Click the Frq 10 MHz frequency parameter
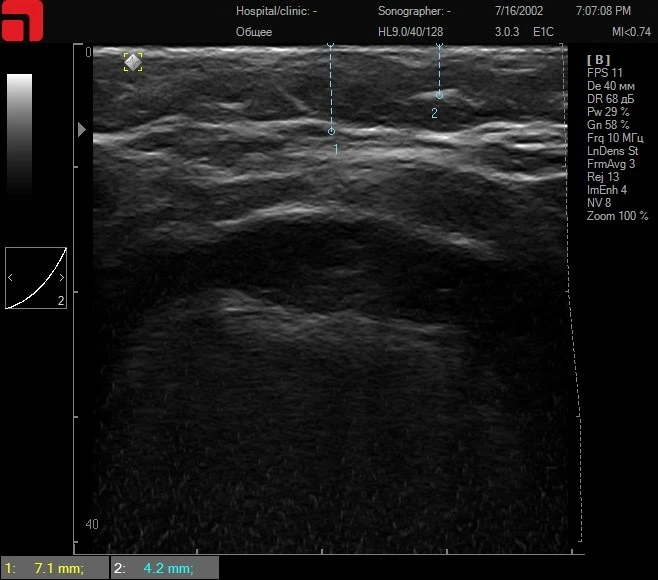The image size is (658, 580). (614, 138)
